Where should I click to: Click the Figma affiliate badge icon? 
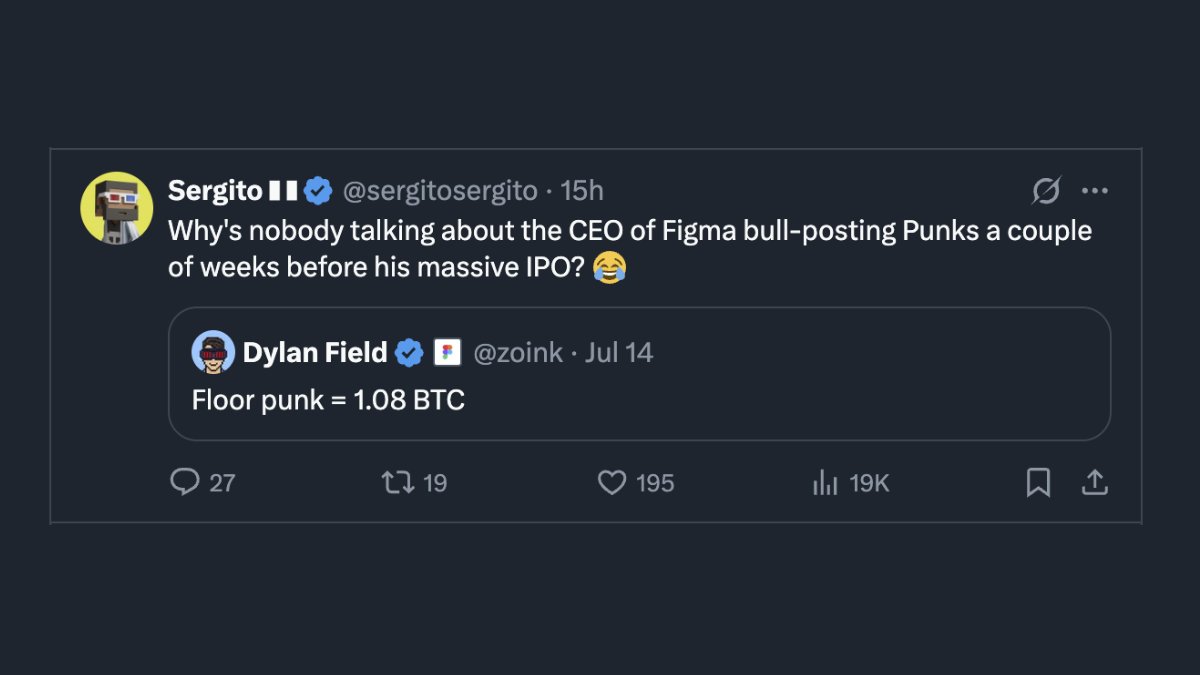click(x=446, y=353)
